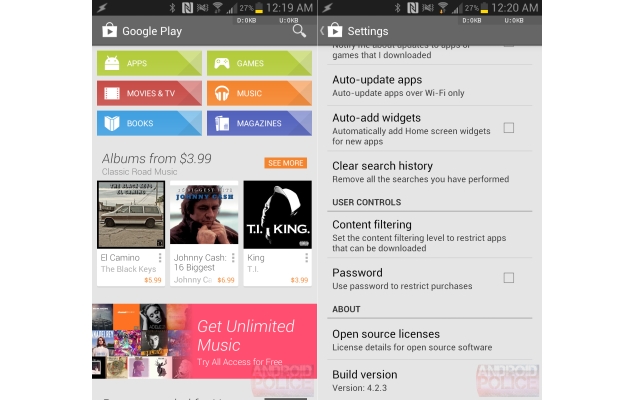Tap the $3.99 price on King
The width and height of the screenshot is (635, 400).
point(299,280)
